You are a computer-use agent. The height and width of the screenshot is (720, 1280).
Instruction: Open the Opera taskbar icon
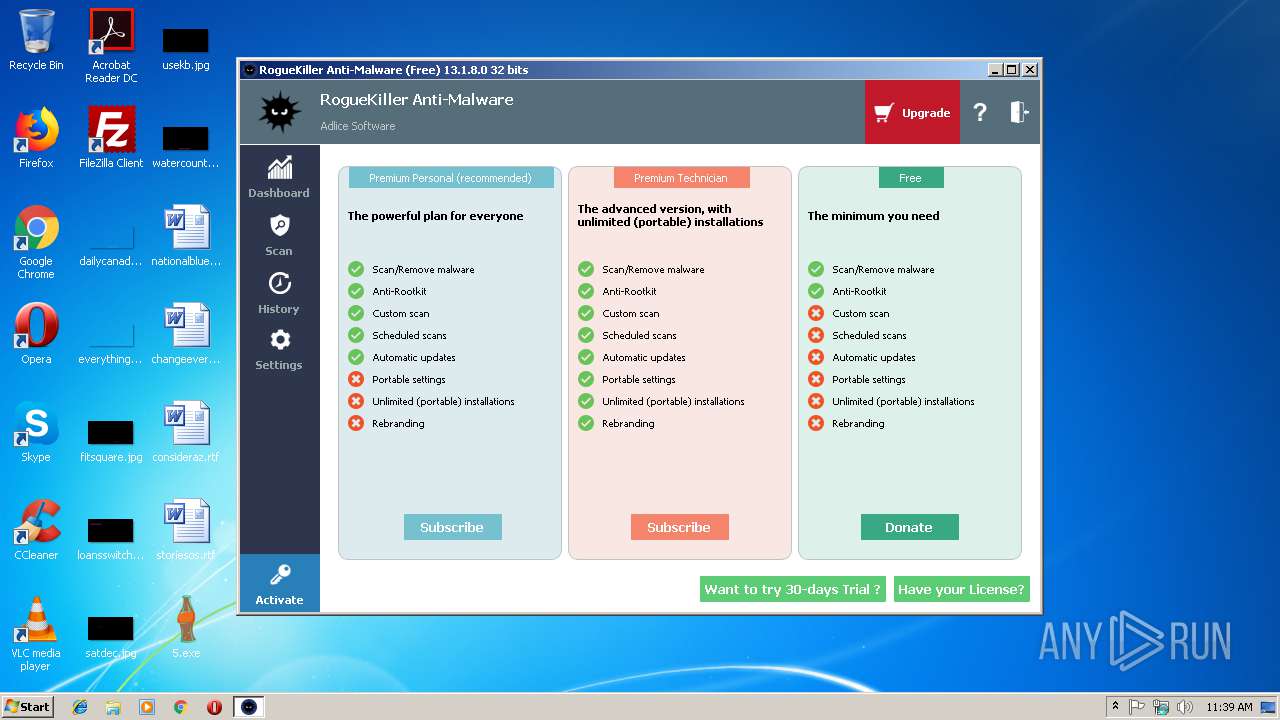pos(214,707)
